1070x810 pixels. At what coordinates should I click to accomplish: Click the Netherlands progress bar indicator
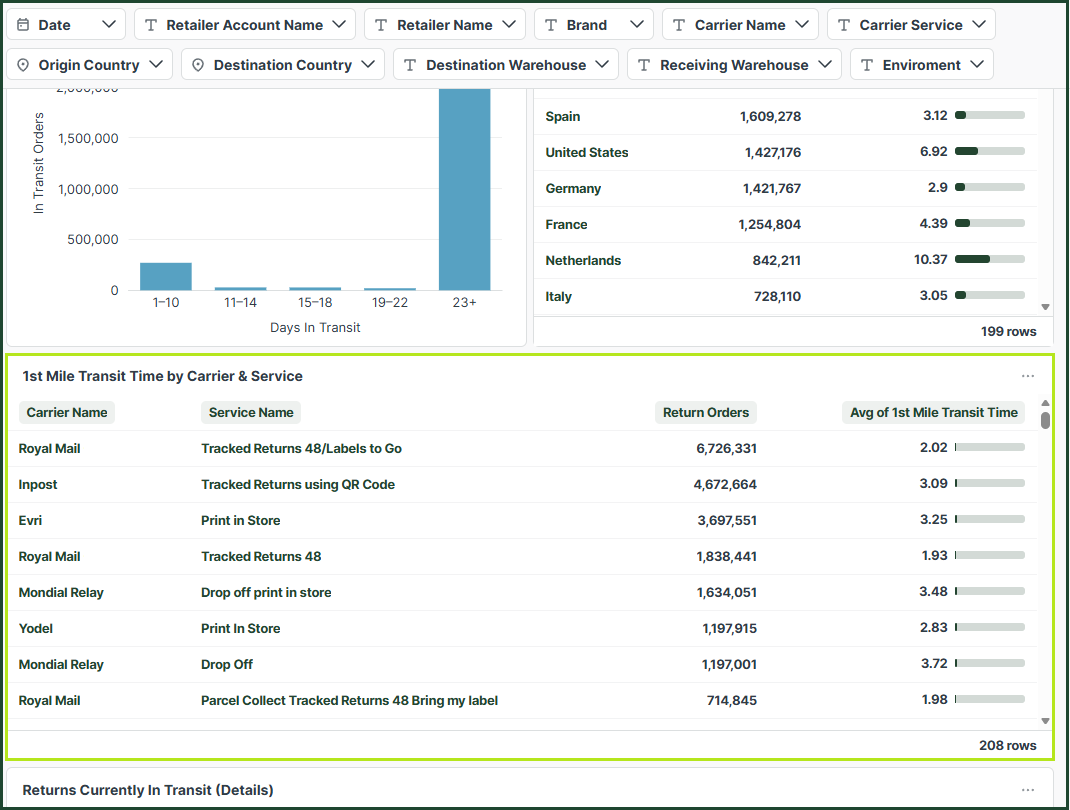tap(990, 259)
